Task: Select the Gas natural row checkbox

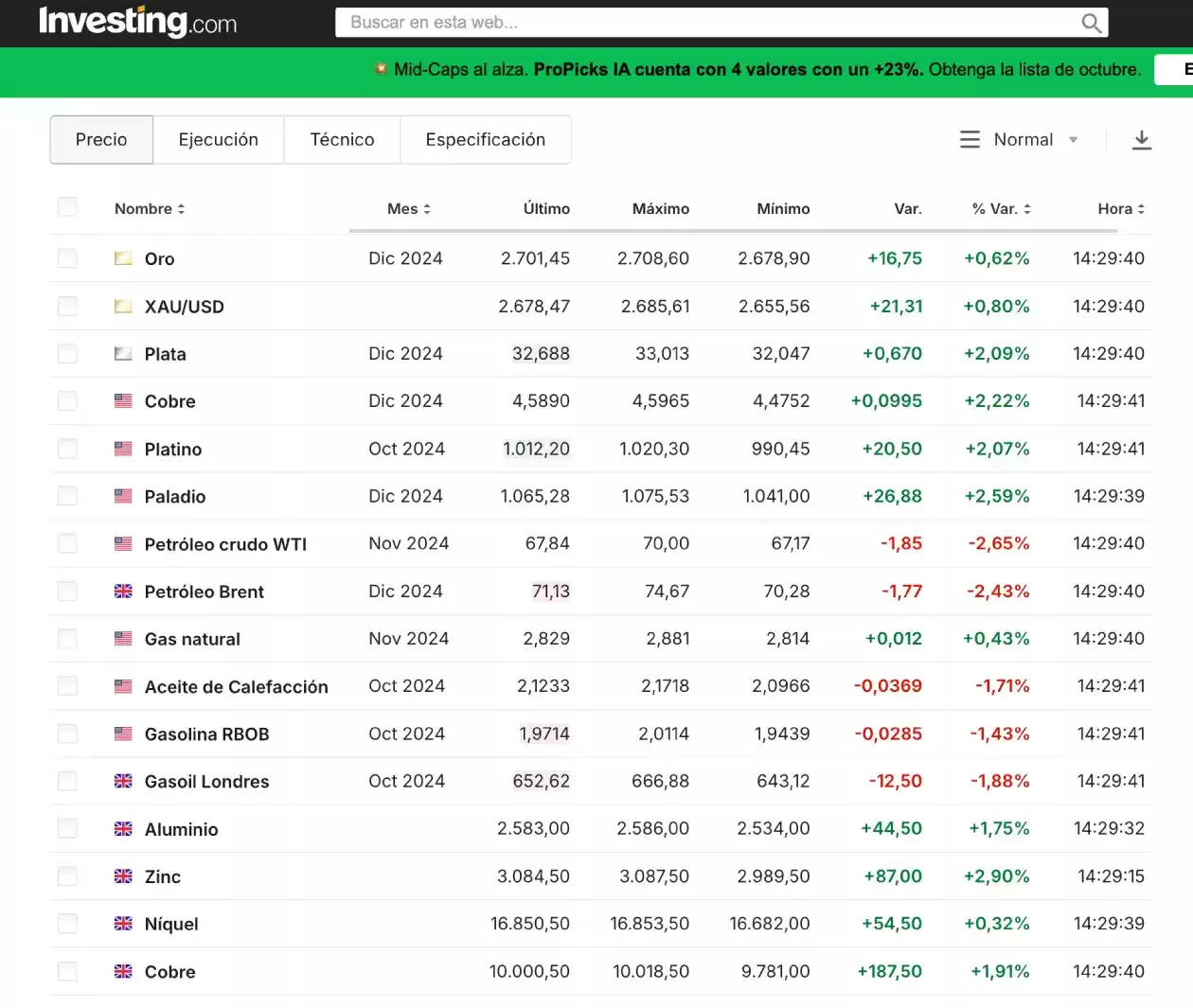Action: click(x=67, y=639)
